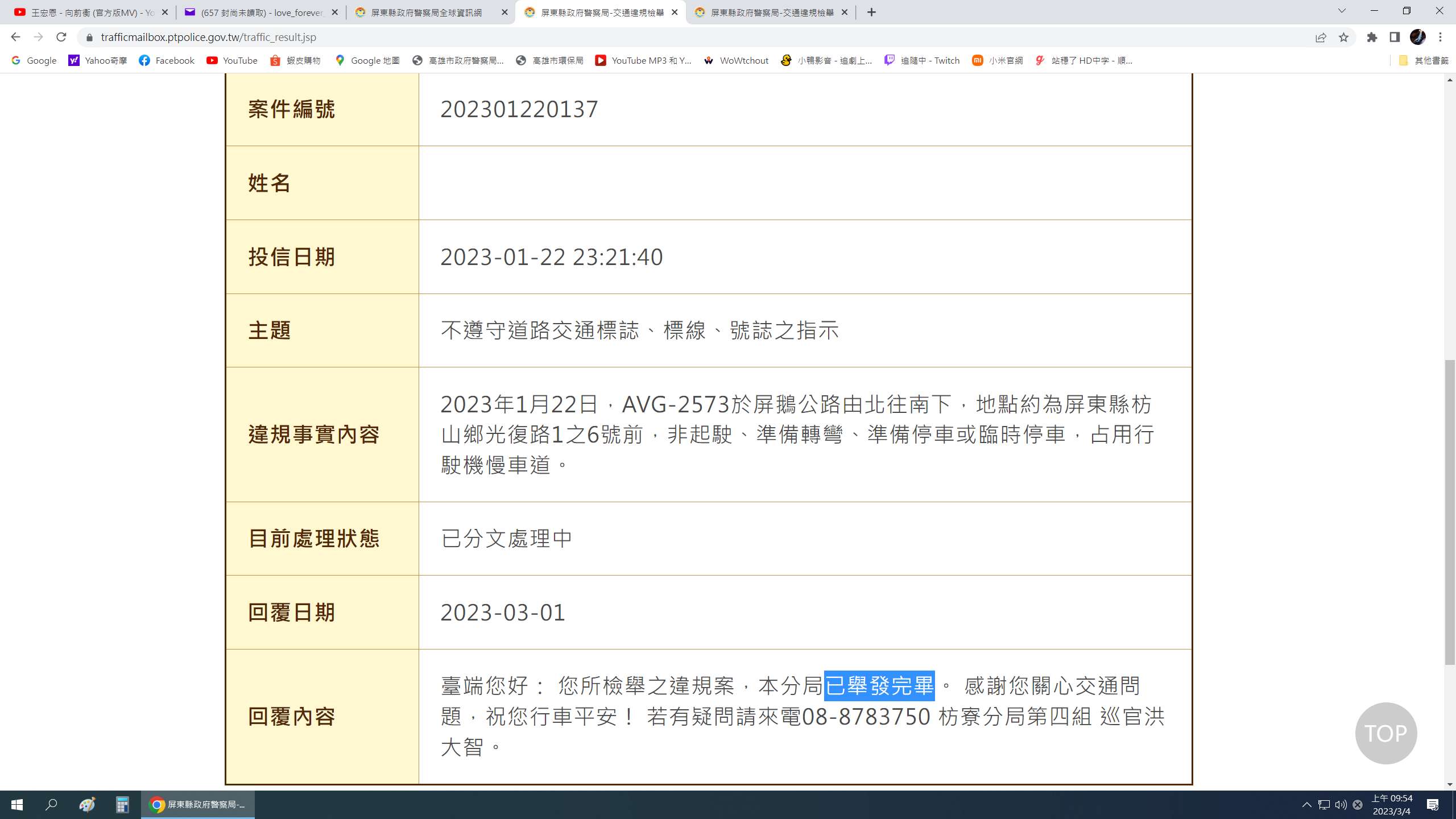Image resolution: width=1456 pixels, height=819 pixels.
Task: Open the Chrome profile avatar
Action: point(1417,37)
